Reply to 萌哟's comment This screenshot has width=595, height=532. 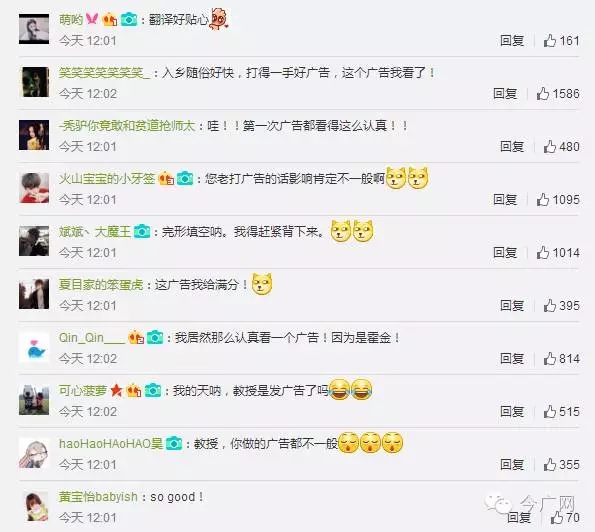[x=512, y=41]
